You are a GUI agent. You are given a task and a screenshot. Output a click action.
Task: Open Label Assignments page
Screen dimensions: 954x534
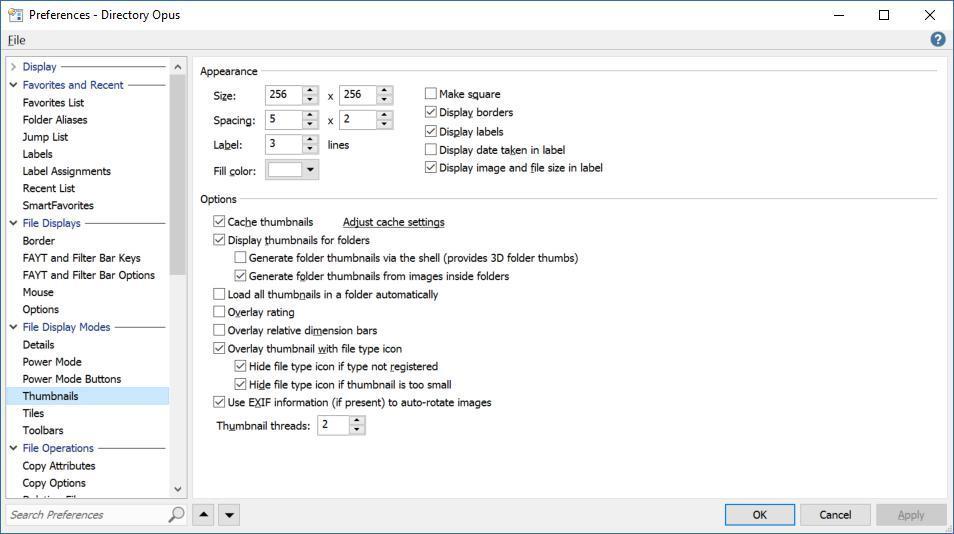click(66, 171)
